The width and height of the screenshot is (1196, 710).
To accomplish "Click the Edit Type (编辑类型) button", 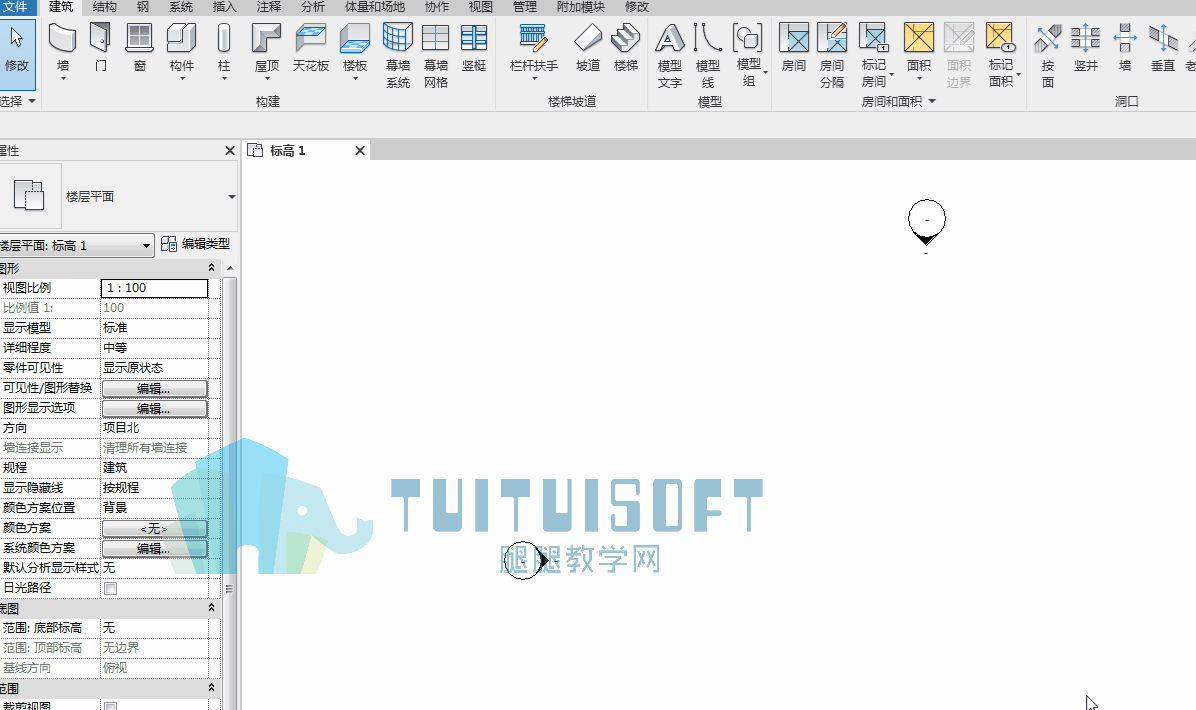I will [x=197, y=243].
